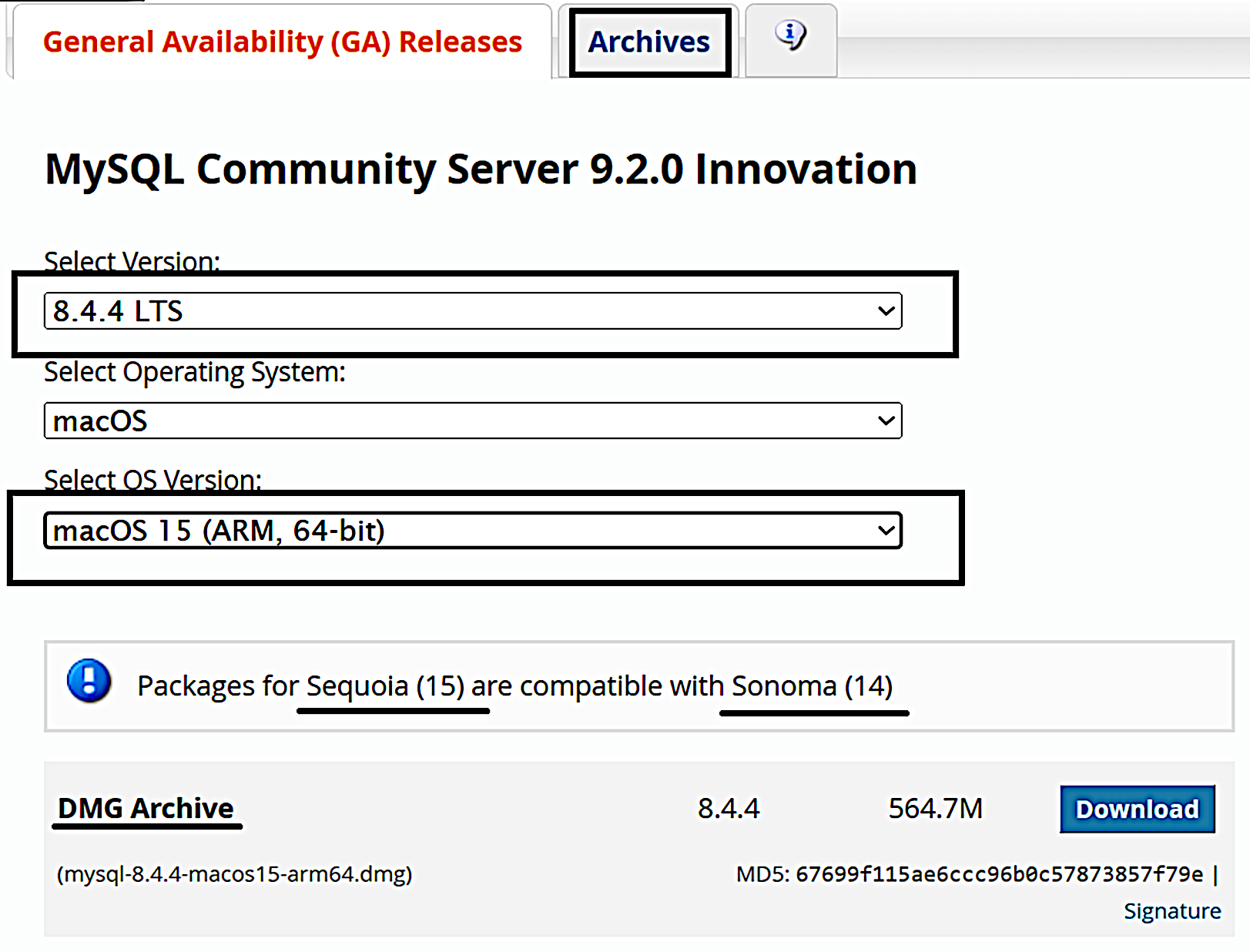Click the MySQL Community Server 9.2.0 Innovation heading
Image resolution: width=1250 pixels, height=952 pixels.
(481, 169)
